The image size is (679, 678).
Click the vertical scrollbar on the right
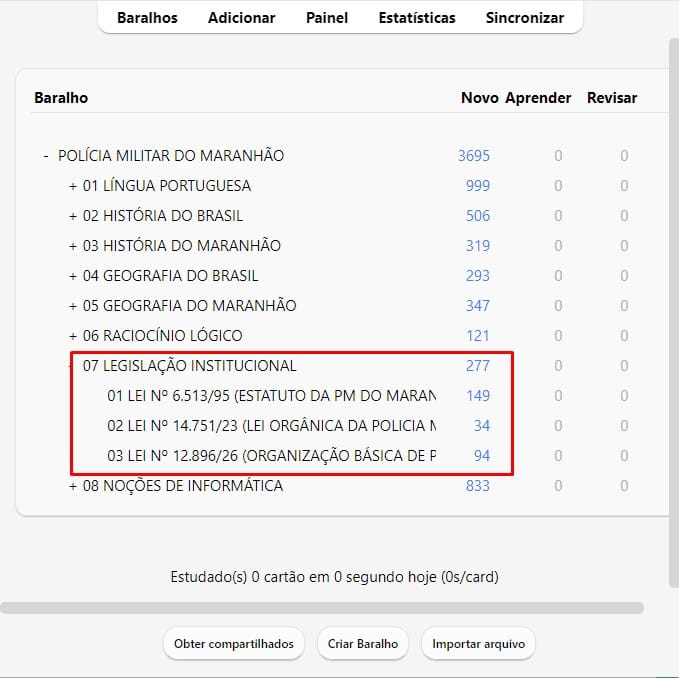(x=674, y=312)
